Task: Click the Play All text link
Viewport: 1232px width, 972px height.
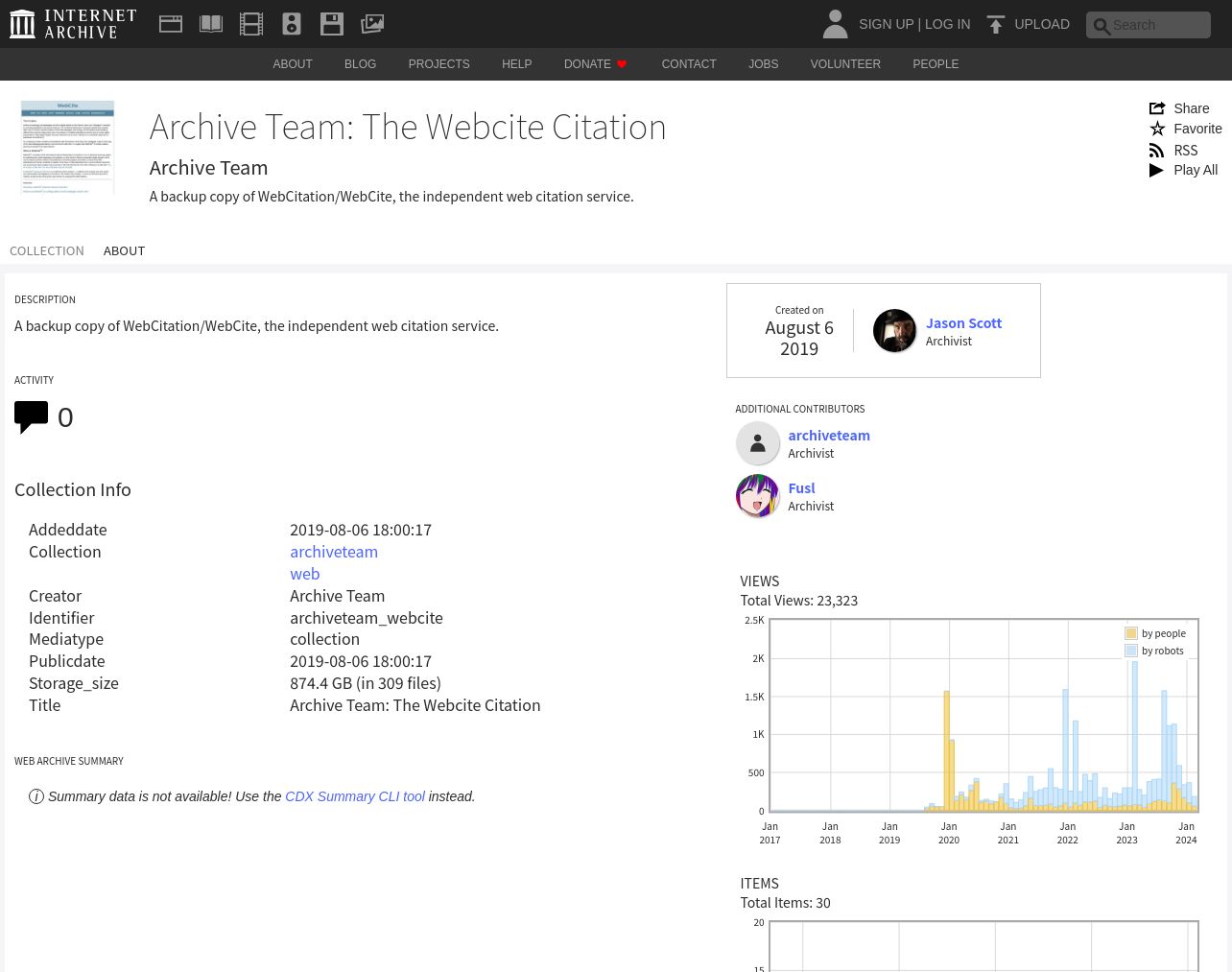Action: [1196, 170]
